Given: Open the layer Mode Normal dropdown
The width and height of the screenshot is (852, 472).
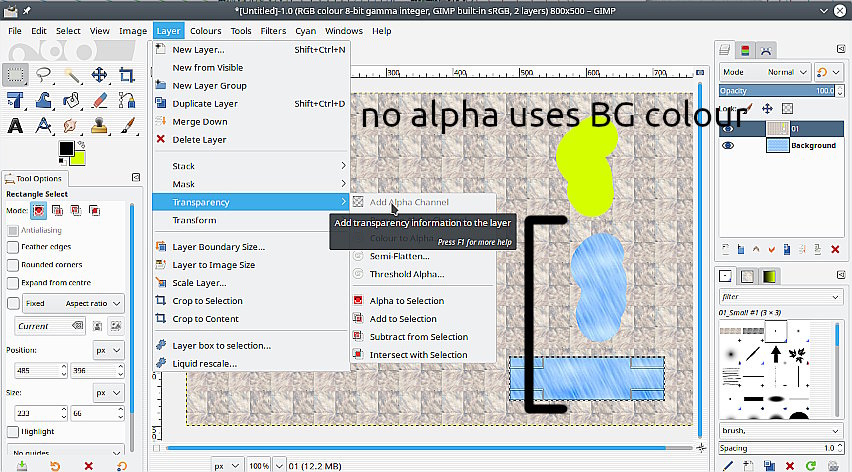Looking at the screenshot, I should tap(765, 72).
